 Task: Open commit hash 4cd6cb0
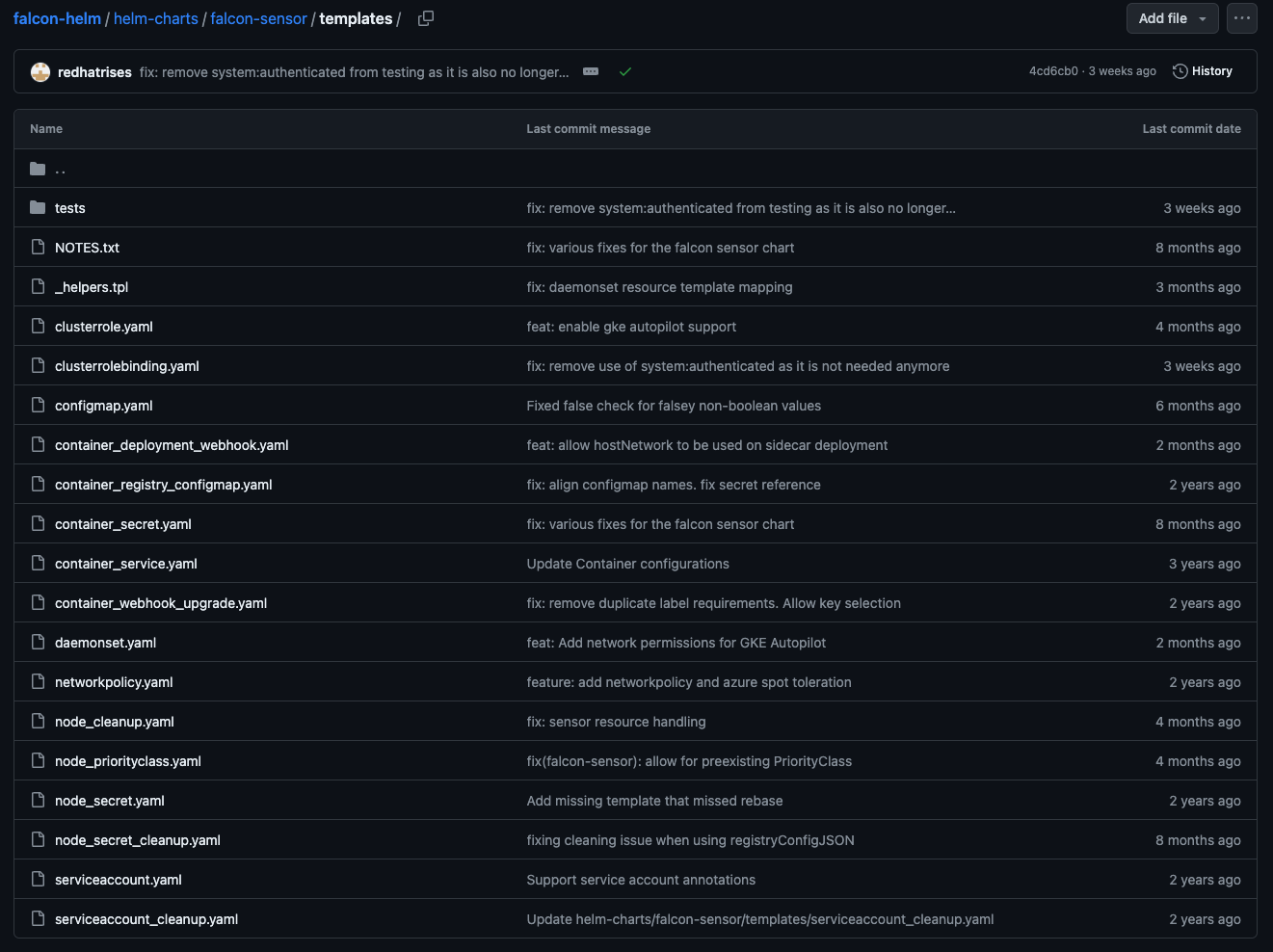1053,71
